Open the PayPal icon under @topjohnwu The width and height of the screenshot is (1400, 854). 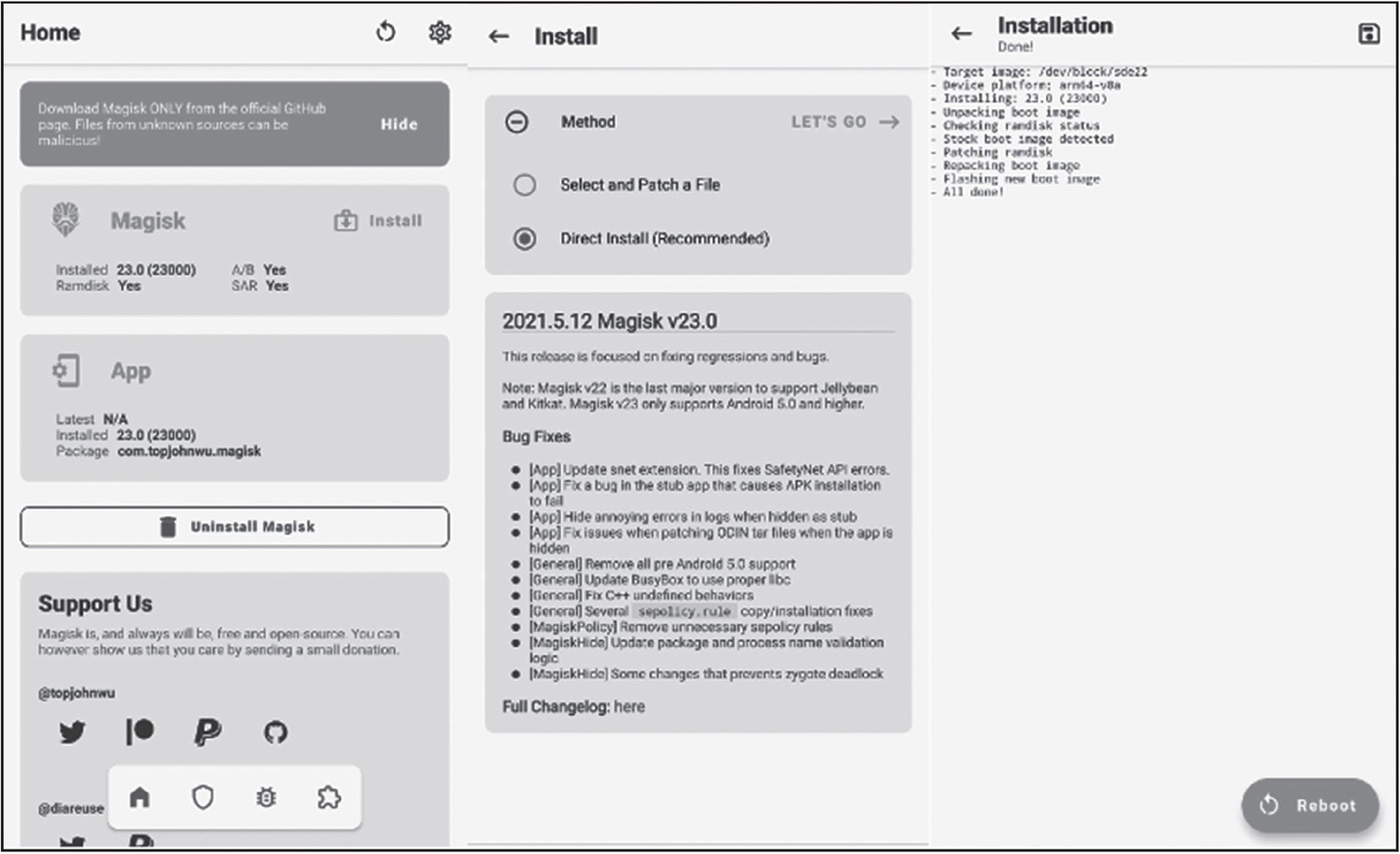208,733
